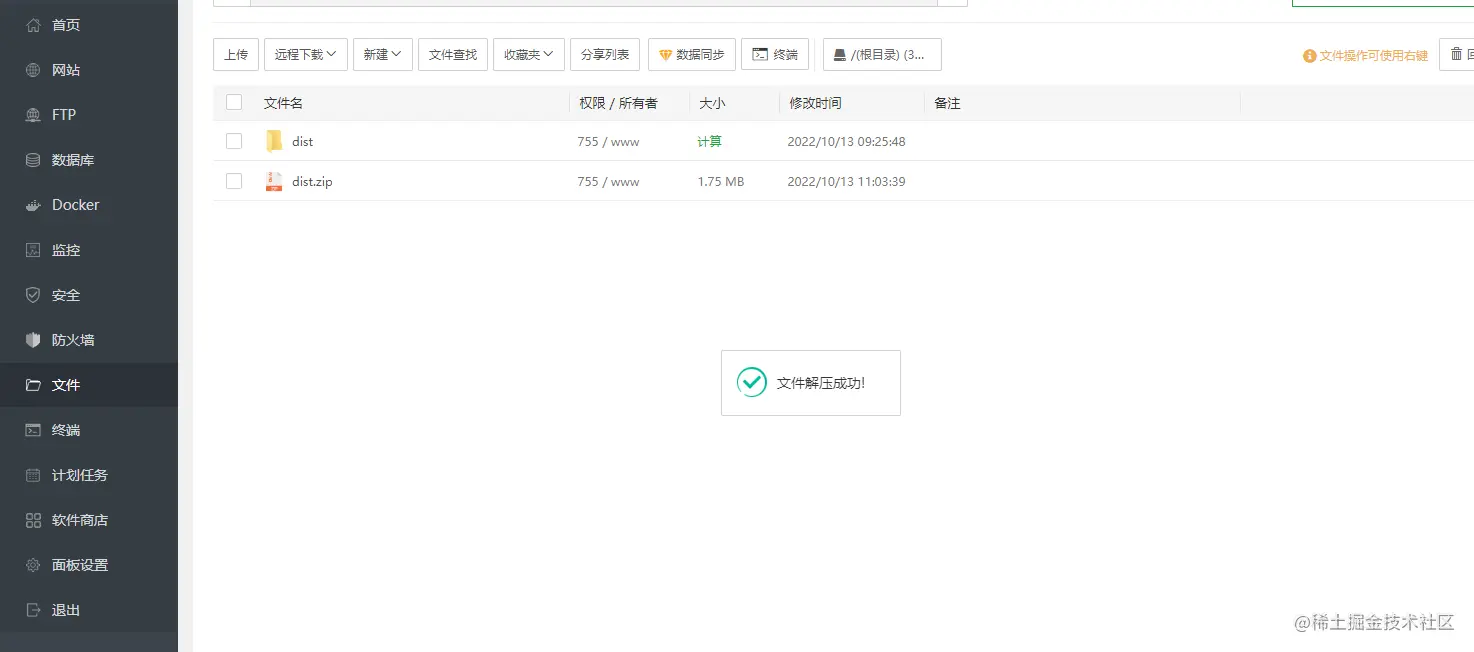The image size is (1474, 652).
Task: Check the box for the dist folder
Action: (234, 141)
